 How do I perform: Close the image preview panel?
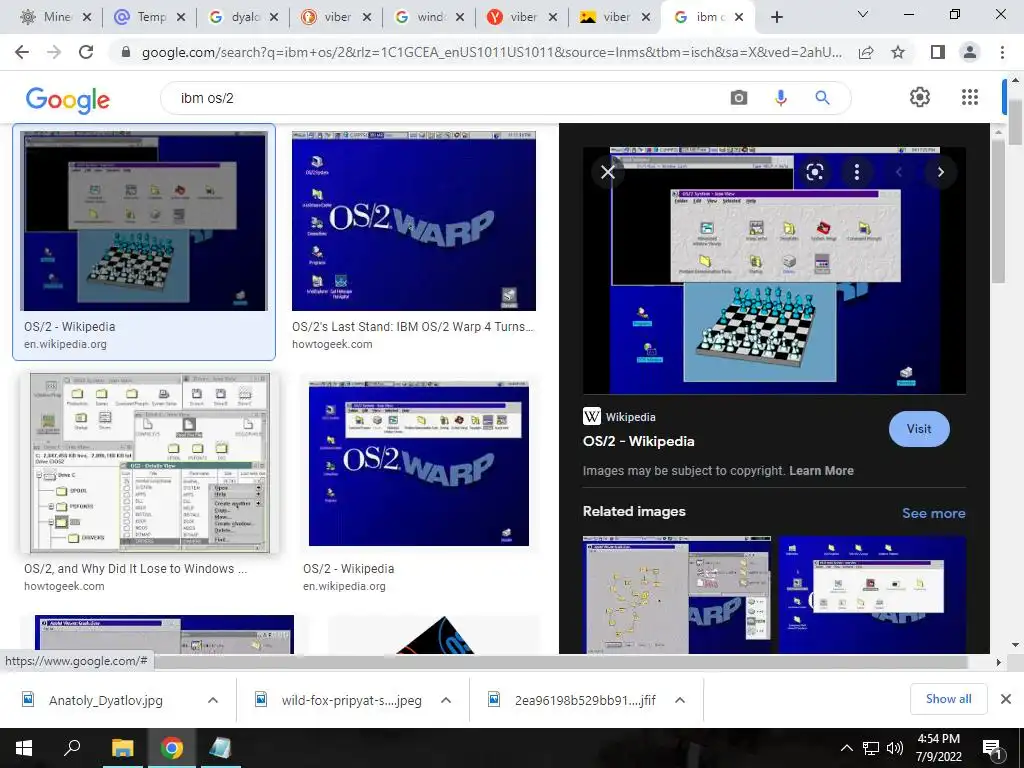608,172
